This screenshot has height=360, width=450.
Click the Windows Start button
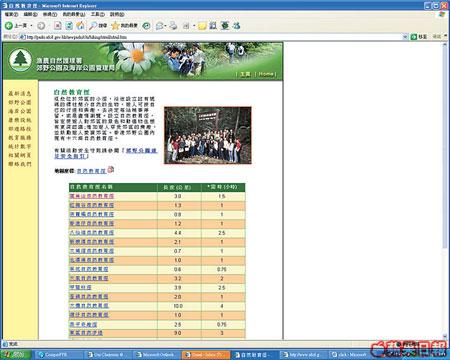16,355
